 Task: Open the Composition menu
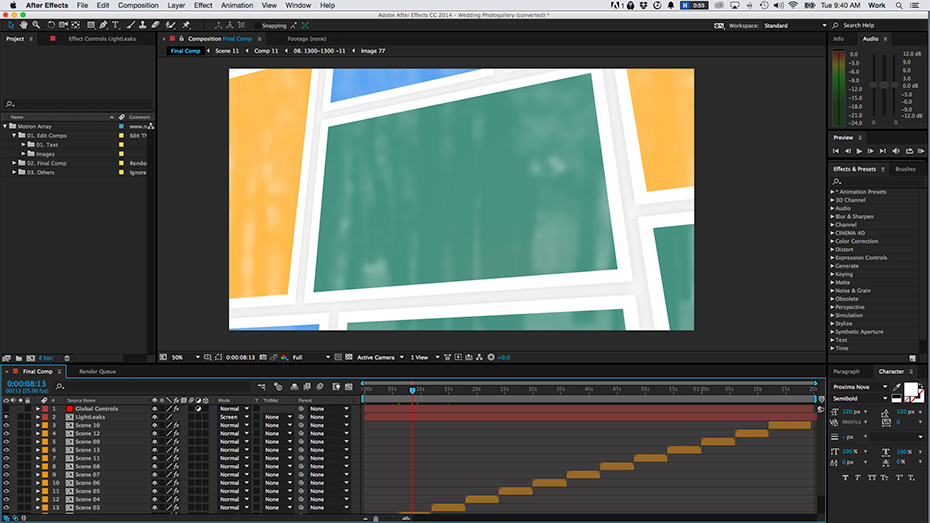click(x=138, y=5)
